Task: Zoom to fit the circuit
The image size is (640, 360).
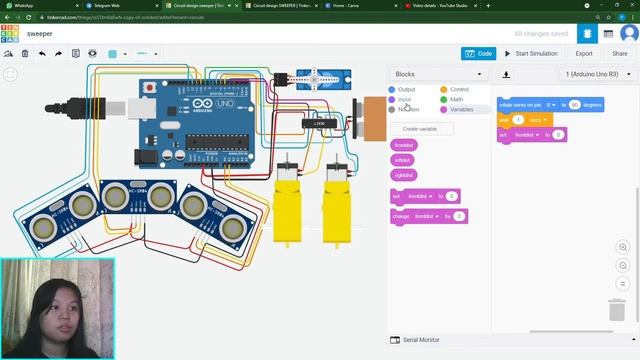Action: click(11, 75)
